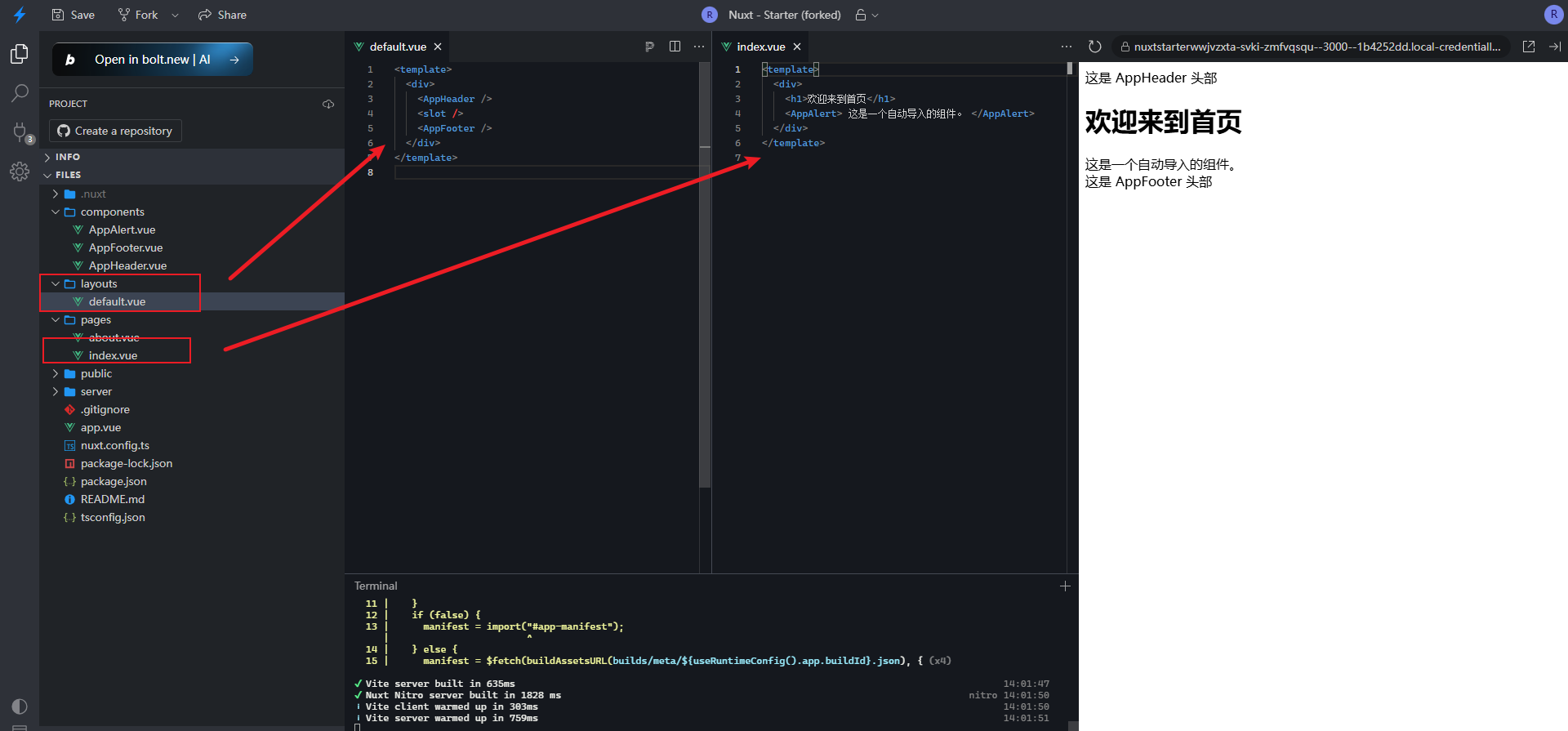Screen dimensions: 1568x731
Task: Switch to the default.vue editor tab
Action: pyautogui.click(x=397, y=47)
